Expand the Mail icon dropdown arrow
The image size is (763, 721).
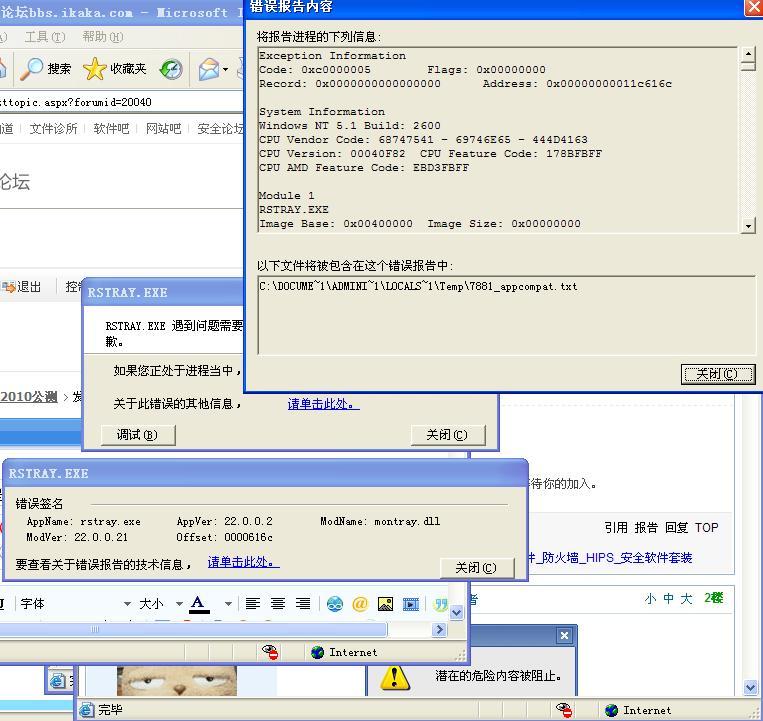coord(225,70)
